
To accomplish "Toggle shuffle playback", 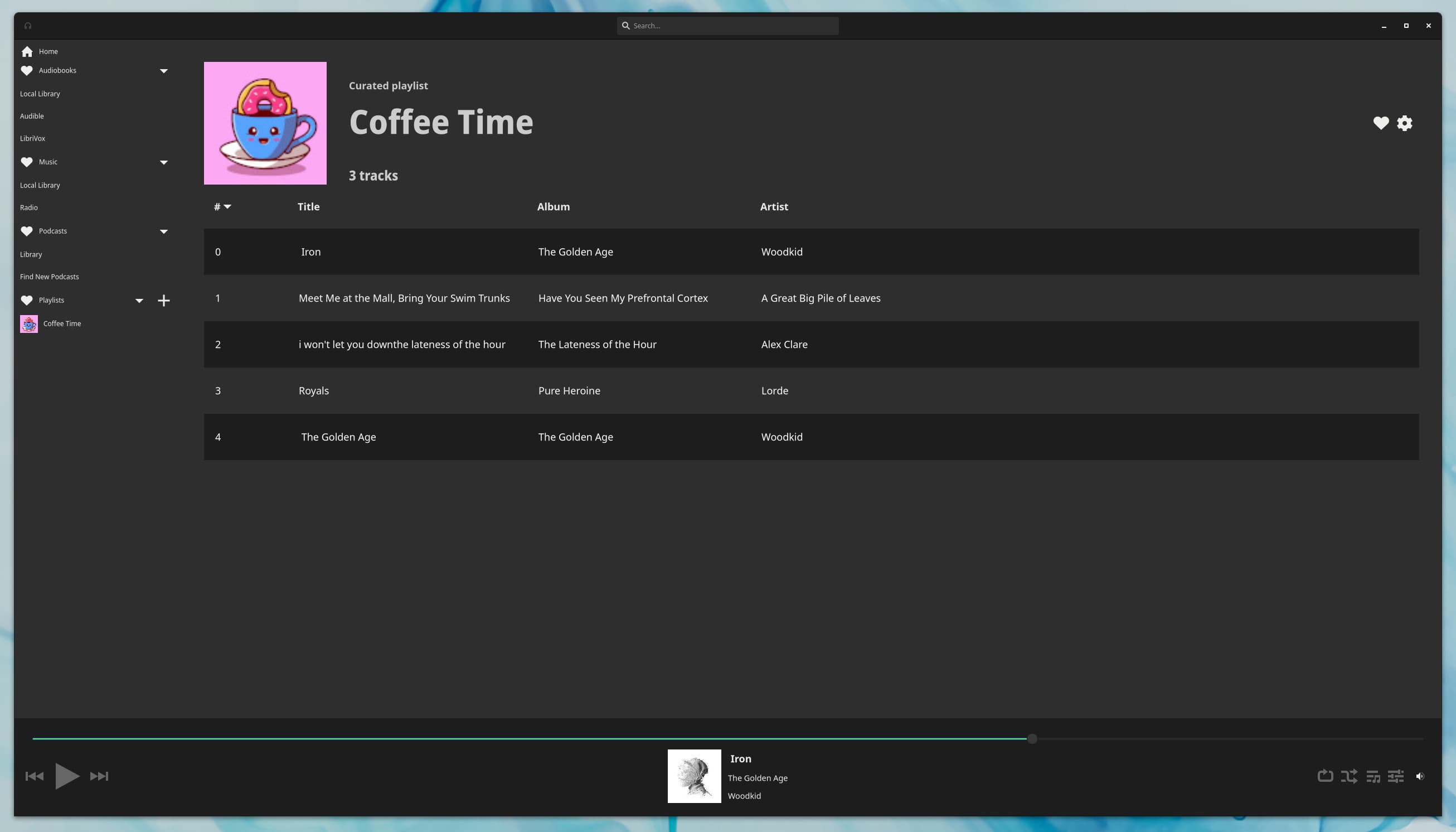I will click(1348, 776).
